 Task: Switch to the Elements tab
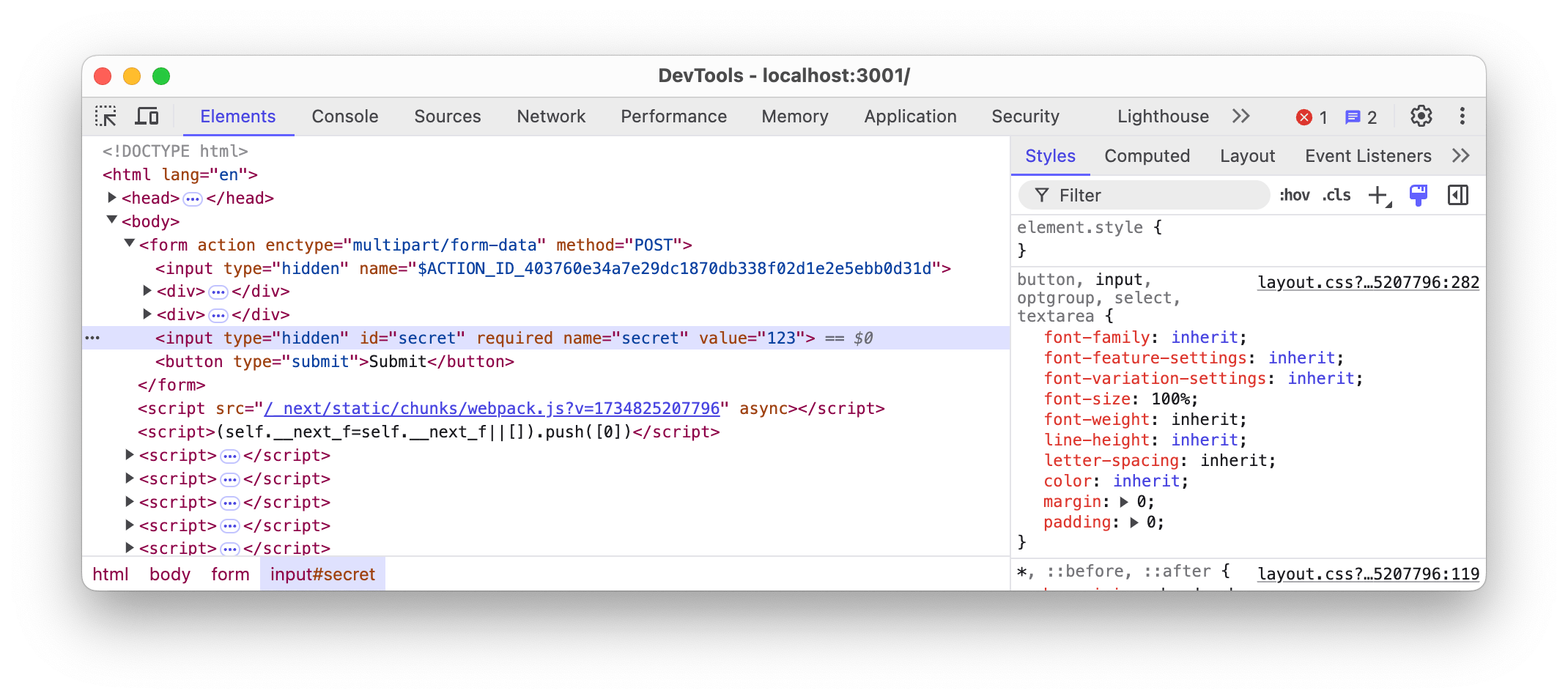coord(238,116)
